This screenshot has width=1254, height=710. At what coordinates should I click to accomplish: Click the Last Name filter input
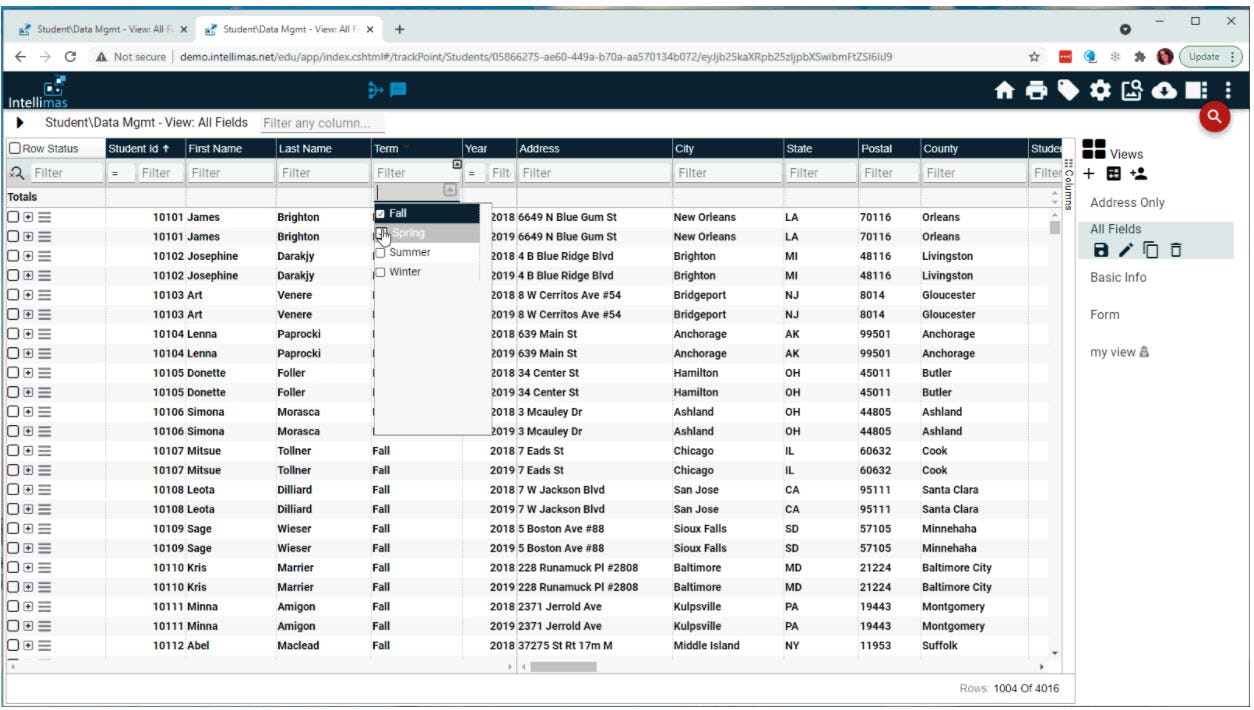(320, 171)
